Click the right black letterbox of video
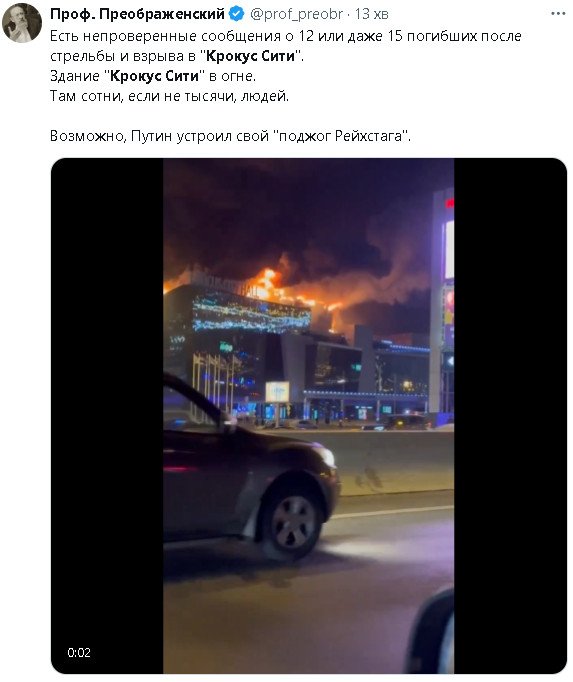573x682 pixels. click(510, 416)
